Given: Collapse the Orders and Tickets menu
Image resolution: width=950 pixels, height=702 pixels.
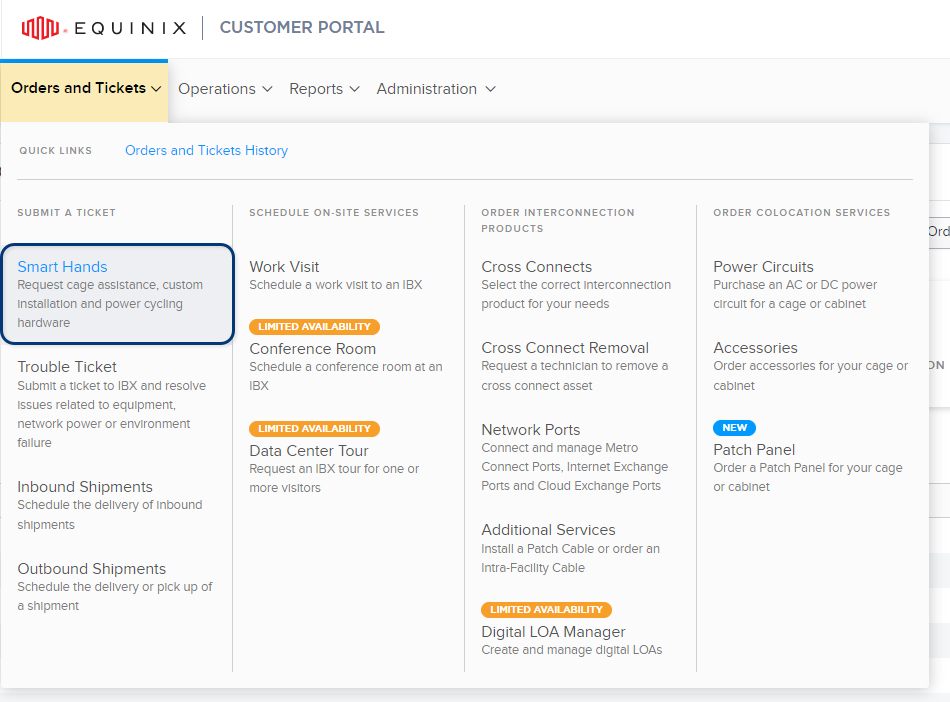Looking at the screenshot, I should (x=85, y=88).
